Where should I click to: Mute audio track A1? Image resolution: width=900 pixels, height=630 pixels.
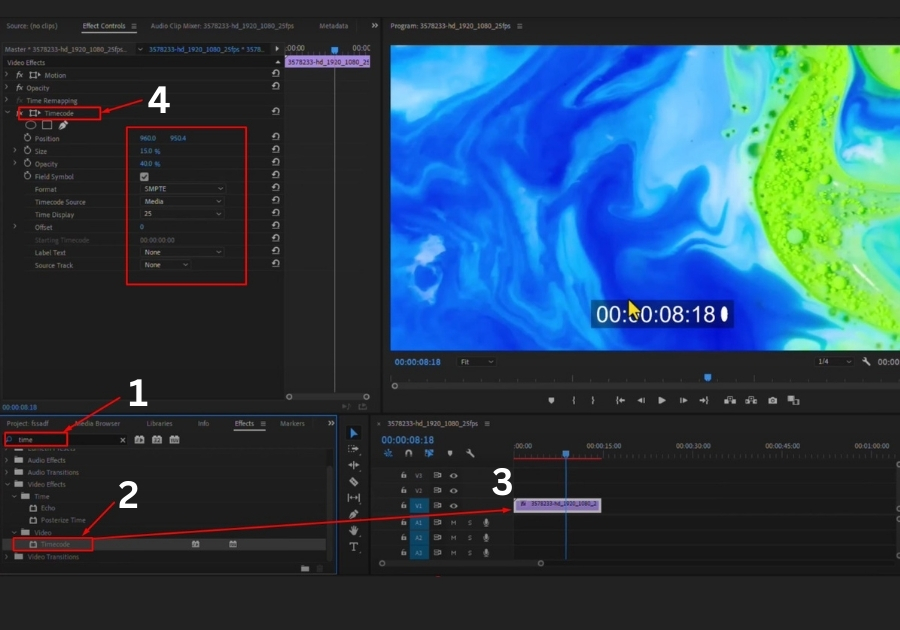[x=453, y=523]
